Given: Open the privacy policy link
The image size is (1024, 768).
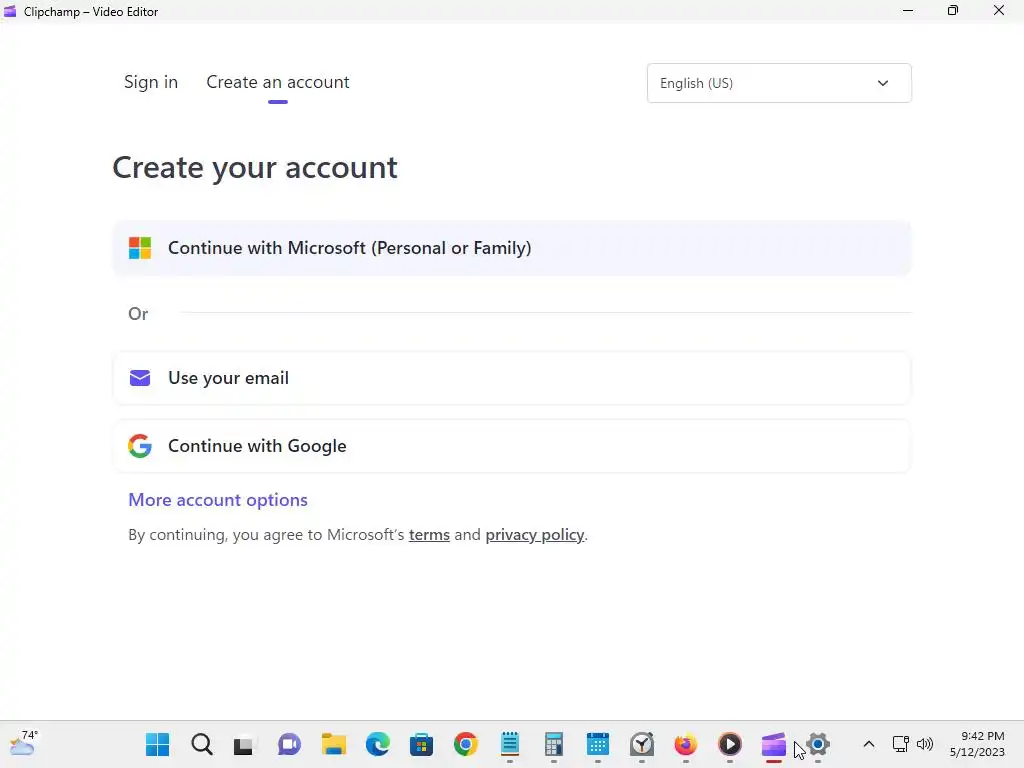Looking at the screenshot, I should pyautogui.click(x=535, y=535).
